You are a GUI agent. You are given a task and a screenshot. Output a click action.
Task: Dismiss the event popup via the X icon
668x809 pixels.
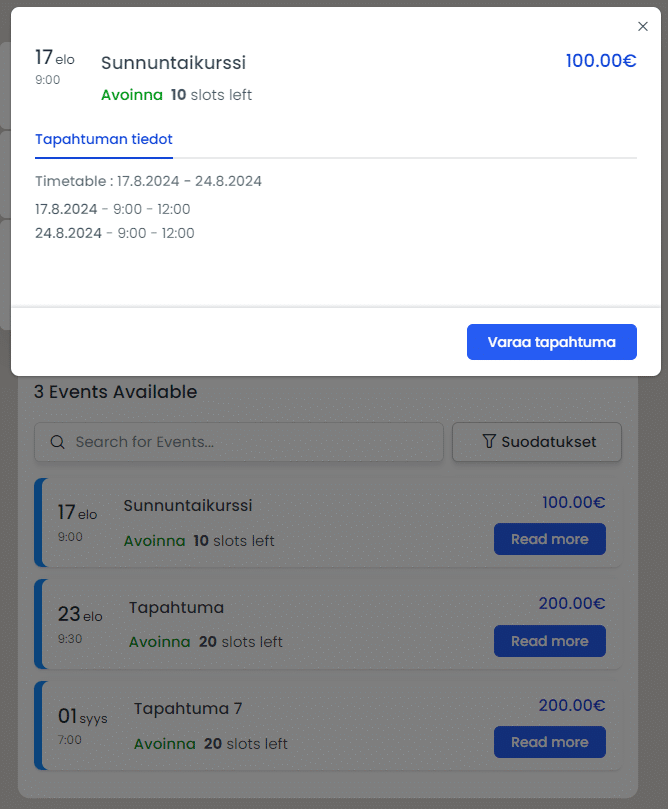[x=643, y=26]
